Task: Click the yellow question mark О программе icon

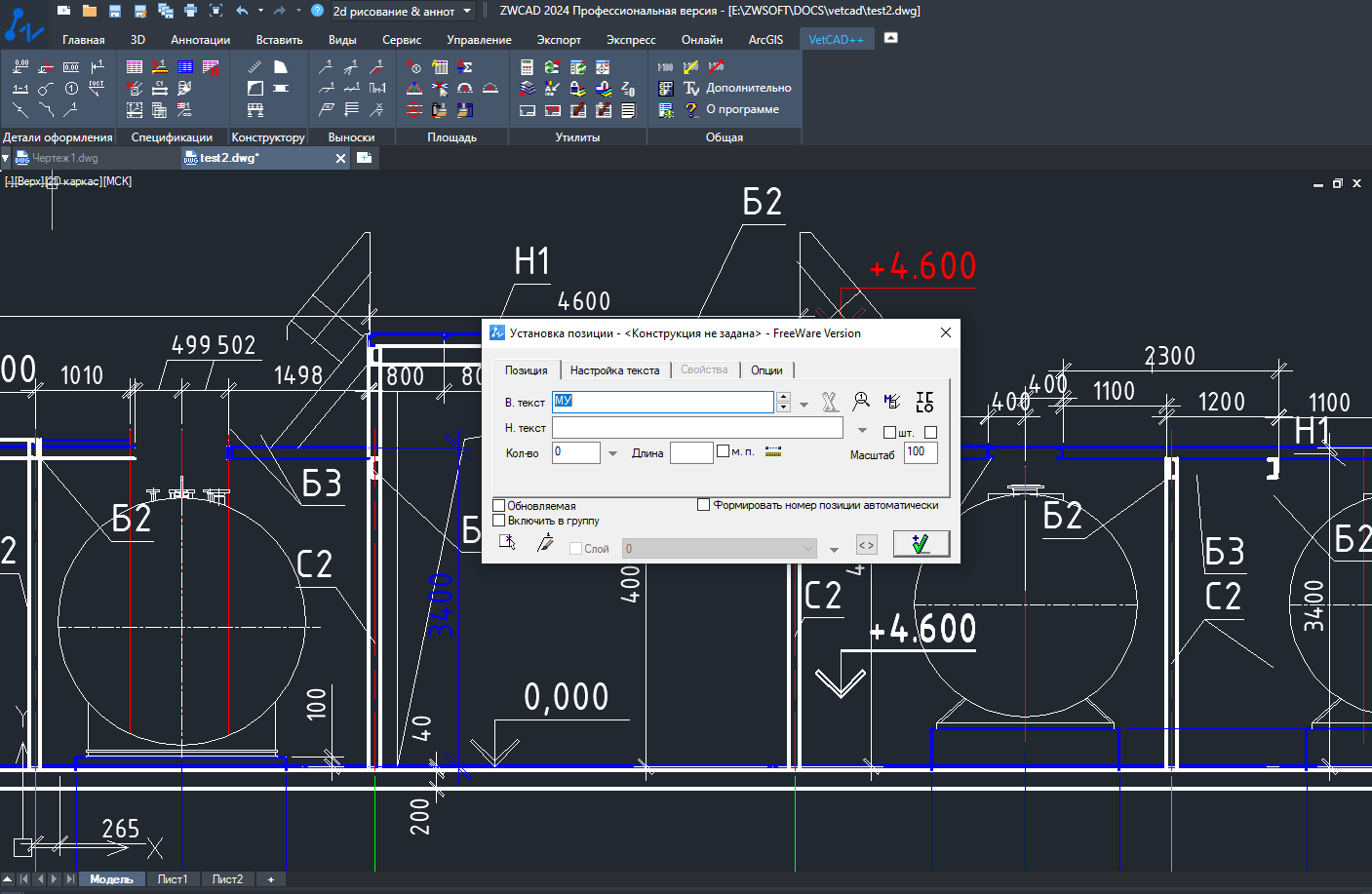Action: point(691,110)
